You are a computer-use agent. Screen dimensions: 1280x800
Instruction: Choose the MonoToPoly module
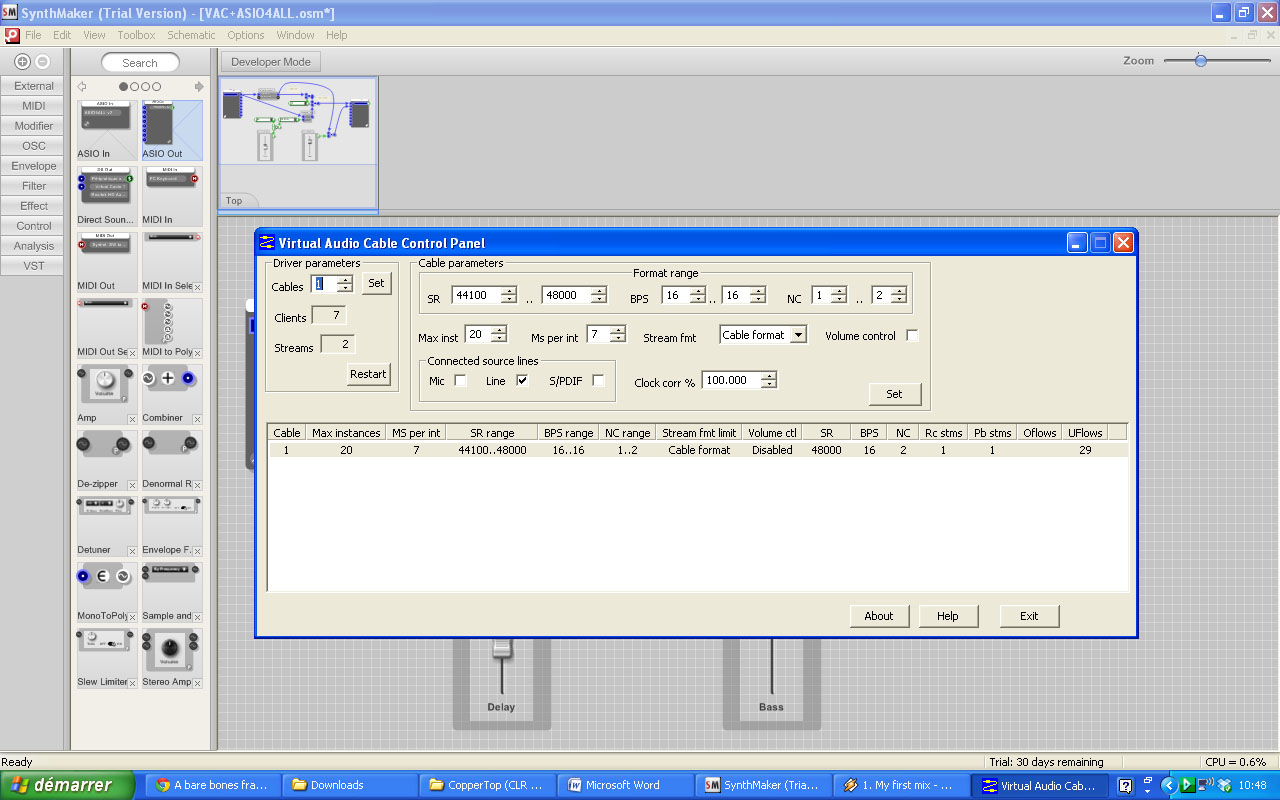click(x=107, y=592)
